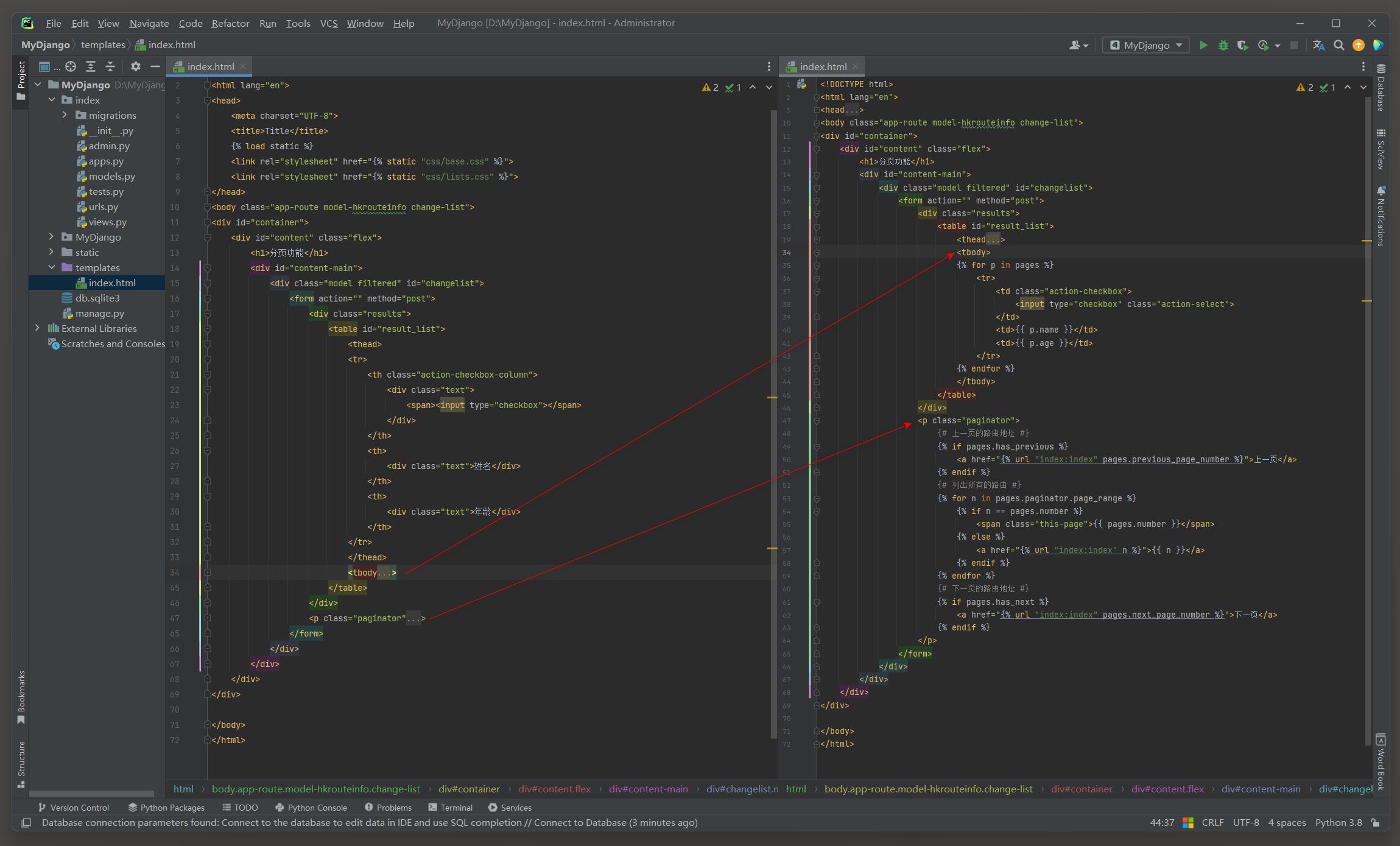
Task: Open the Problems tool window
Action: [x=388, y=808]
